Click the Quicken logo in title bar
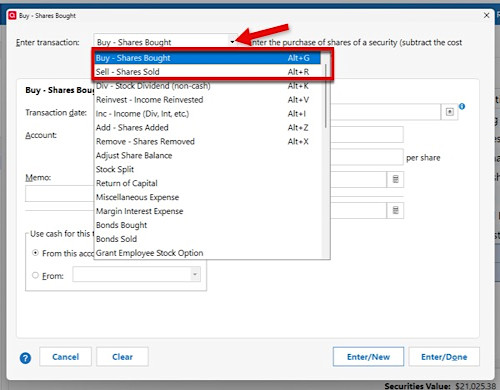Screen dimensions: 500x390 [x=12, y=15]
